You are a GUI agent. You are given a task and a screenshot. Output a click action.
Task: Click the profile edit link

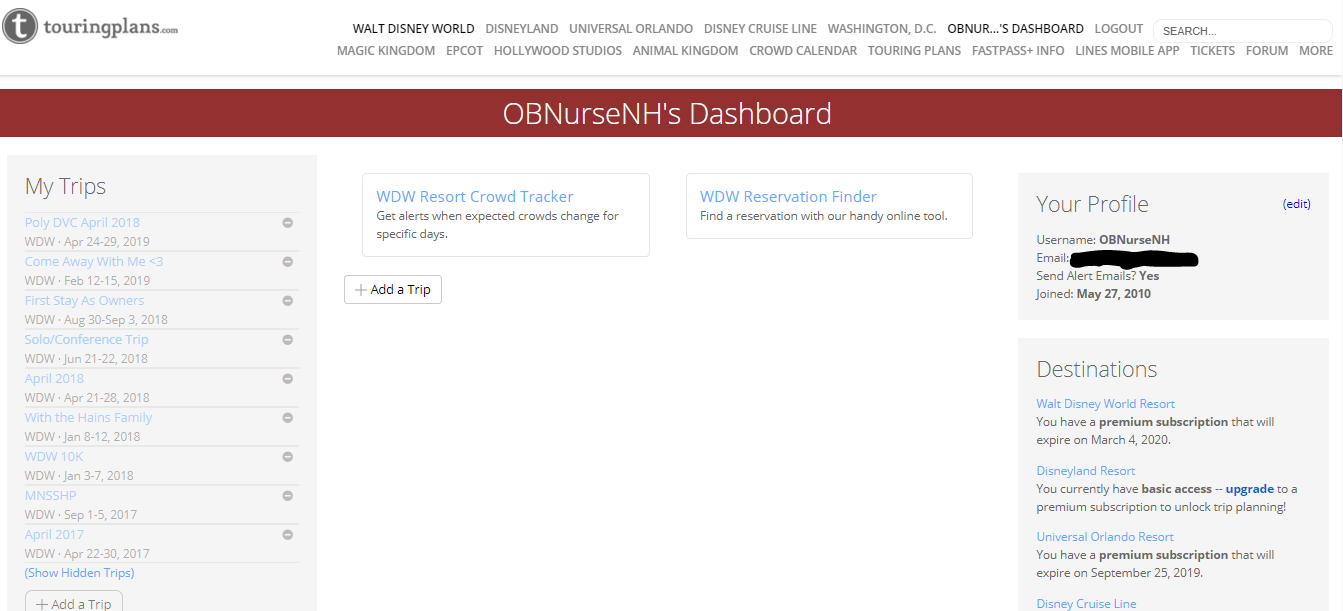click(1296, 204)
